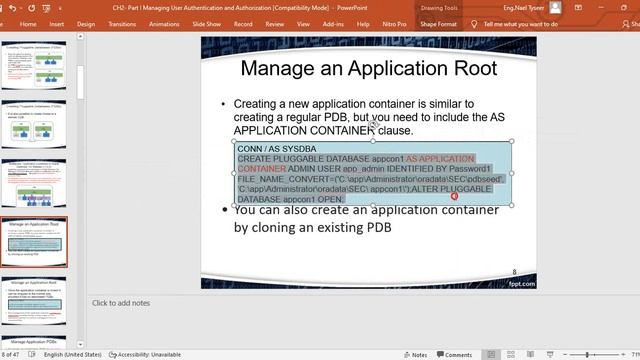Click the Tell me lightbulb icon
This screenshot has height=360, width=640.
(x=474, y=24)
